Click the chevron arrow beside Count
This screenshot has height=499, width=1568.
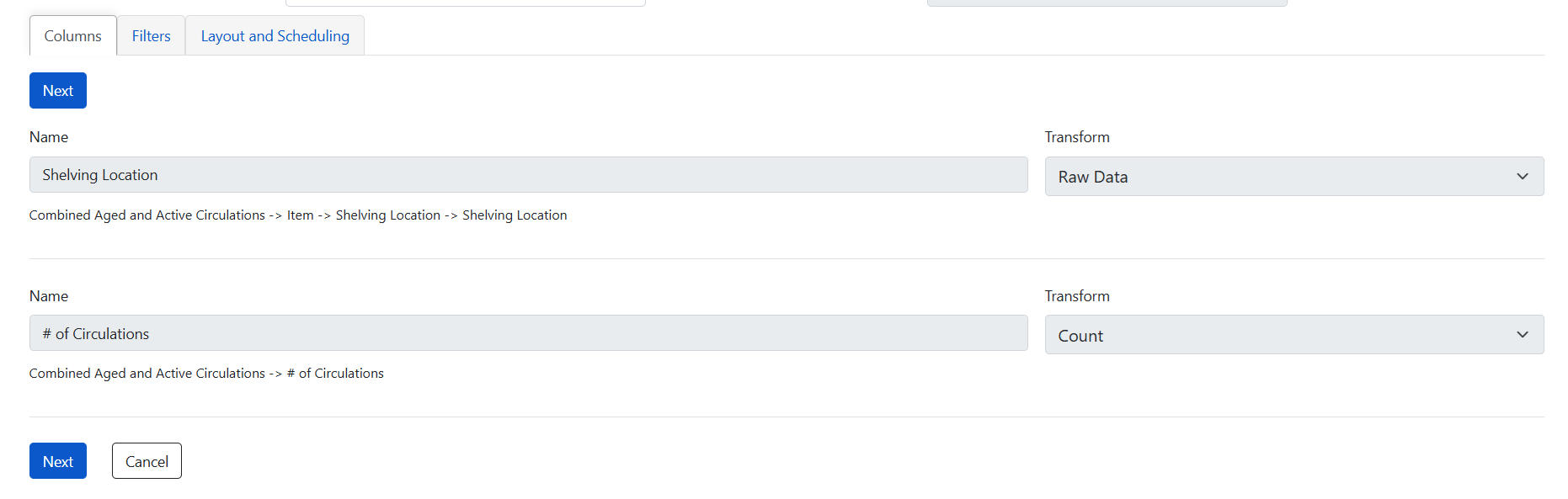[1522, 335]
